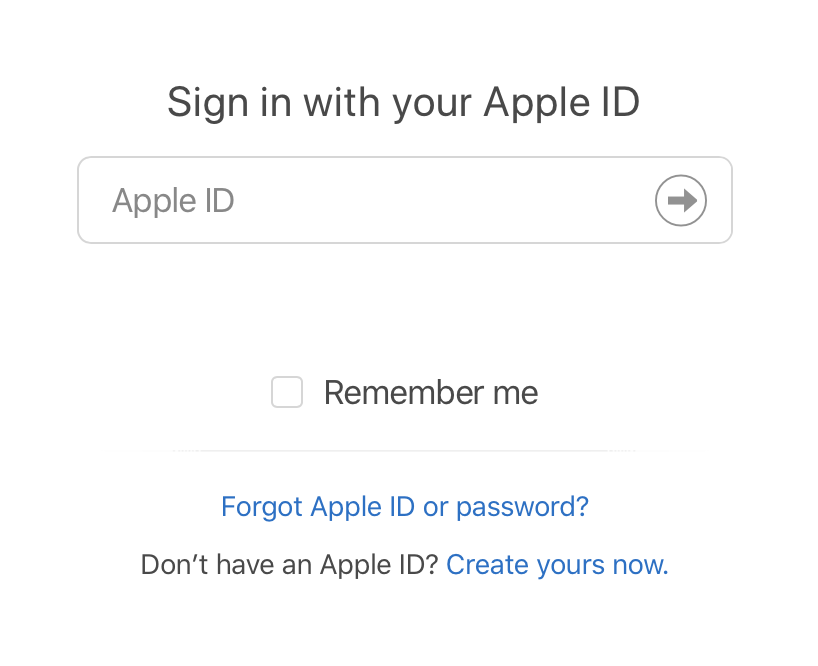
Task: Follow the Create yours now link
Action: pyautogui.click(x=557, y=565)
